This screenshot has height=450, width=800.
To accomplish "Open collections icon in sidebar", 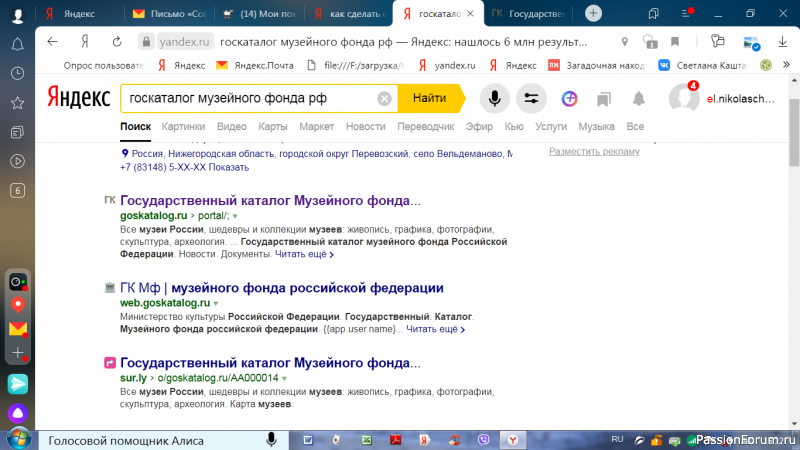I will point(17,132).
